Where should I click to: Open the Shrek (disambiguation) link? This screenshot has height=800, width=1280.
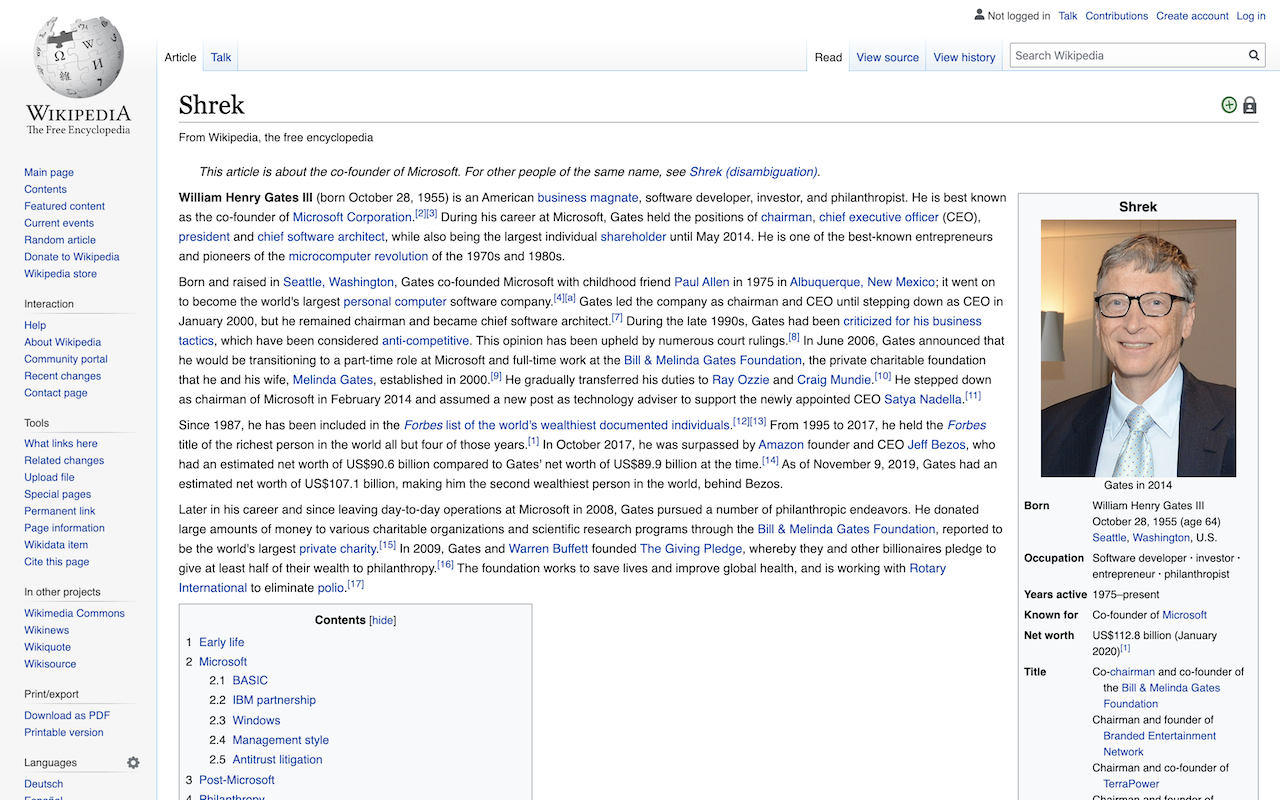pyautogui.click(x=753, y=172)
